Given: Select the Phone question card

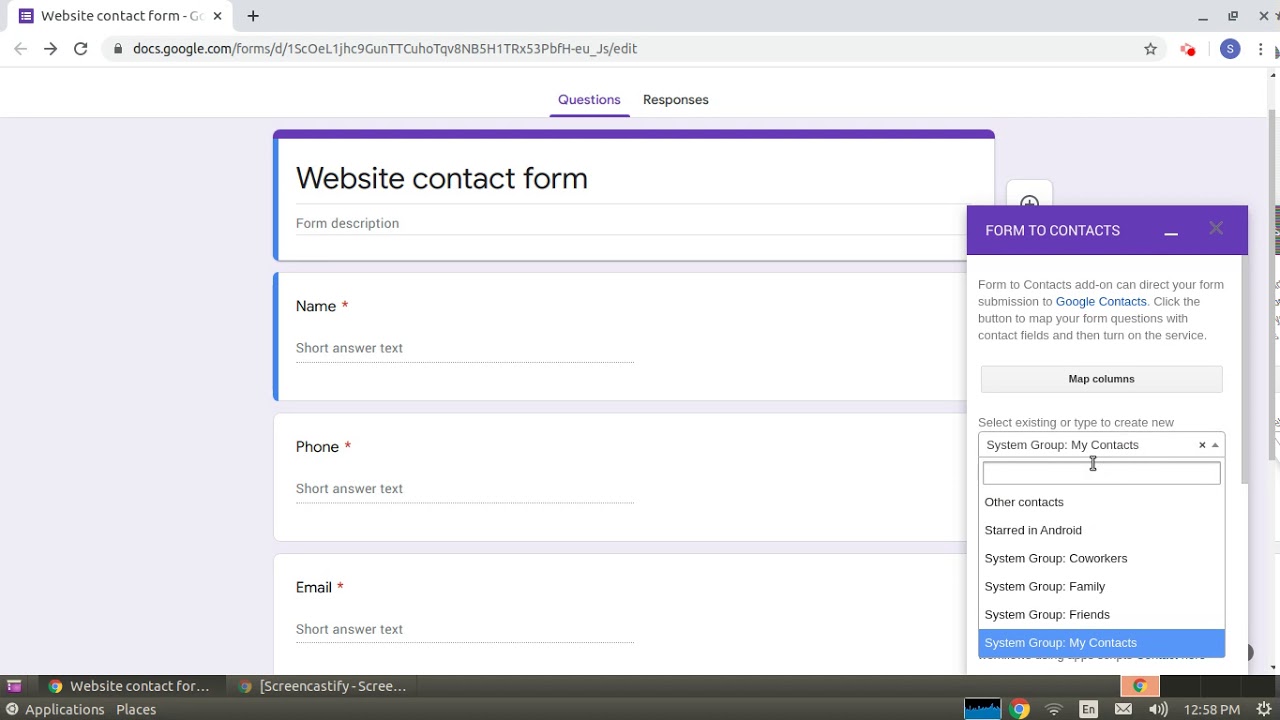Looking at the screenshot, I should [x=621, y=477].
